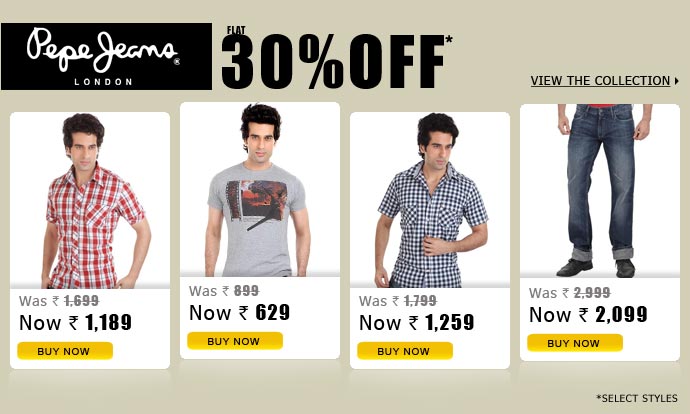Click the Was ₹ 2,999 struck price
The height and width of the screenshot is (414, 690).
click(569, 293)
